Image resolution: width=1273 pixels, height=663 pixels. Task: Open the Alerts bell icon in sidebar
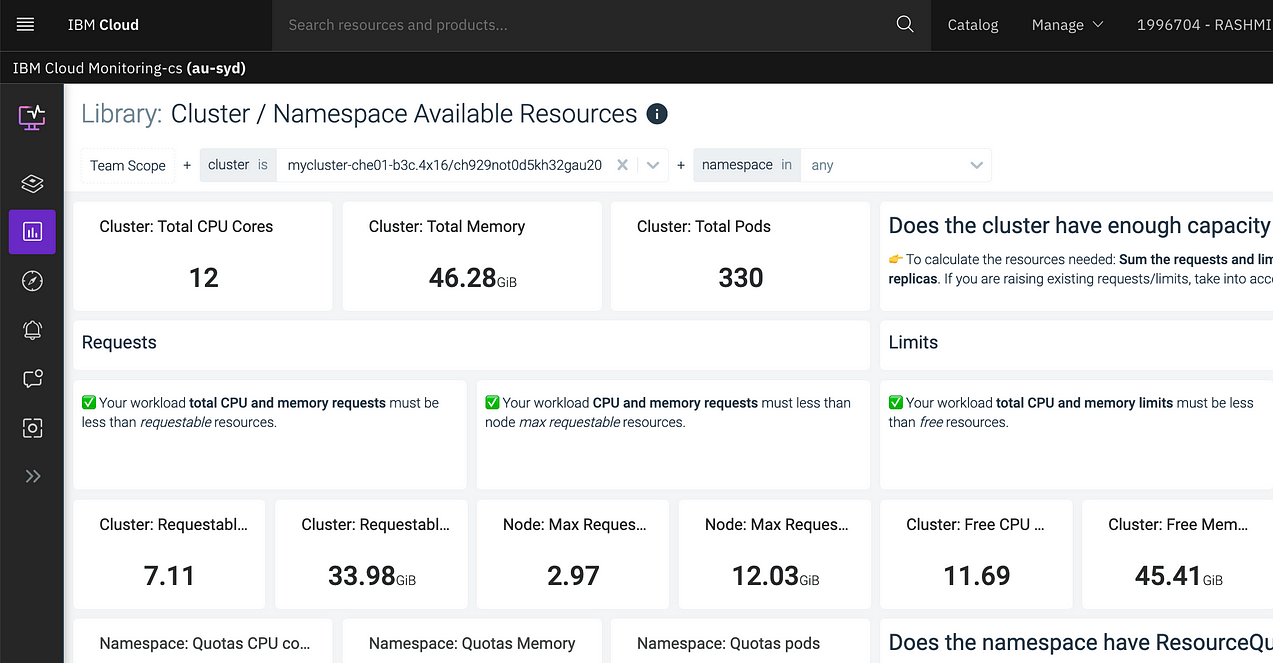pyautogui.click(x=32, y=330)
